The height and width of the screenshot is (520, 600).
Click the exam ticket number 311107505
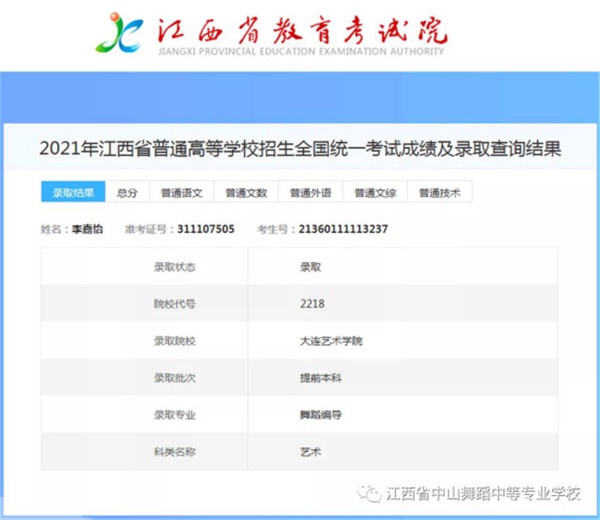(x=206, y=229)
